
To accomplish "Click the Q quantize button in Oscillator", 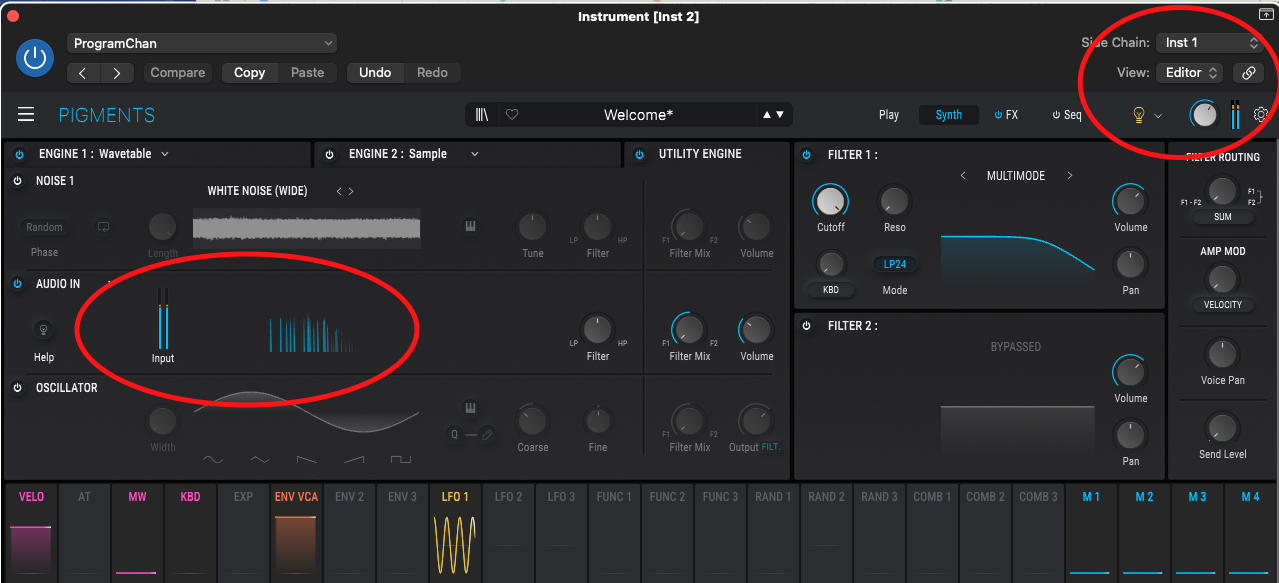I will 454,434.
